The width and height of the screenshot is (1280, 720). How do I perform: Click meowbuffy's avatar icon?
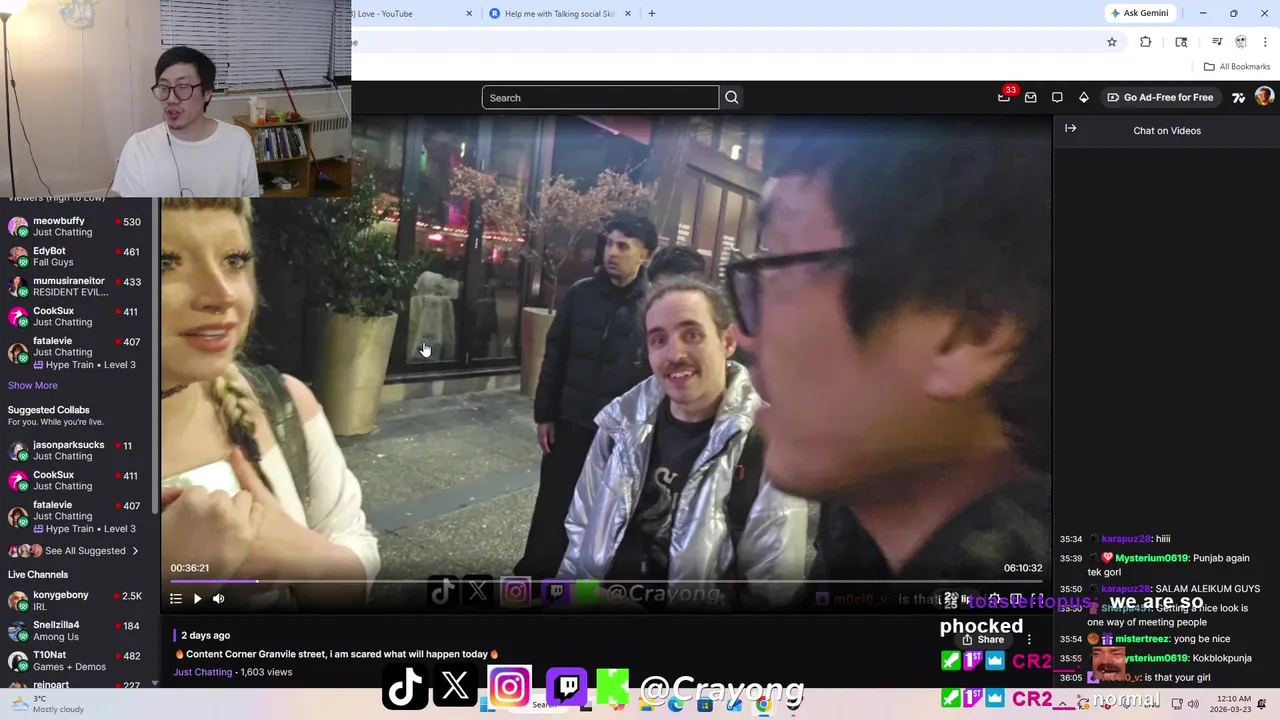(18, 226)
